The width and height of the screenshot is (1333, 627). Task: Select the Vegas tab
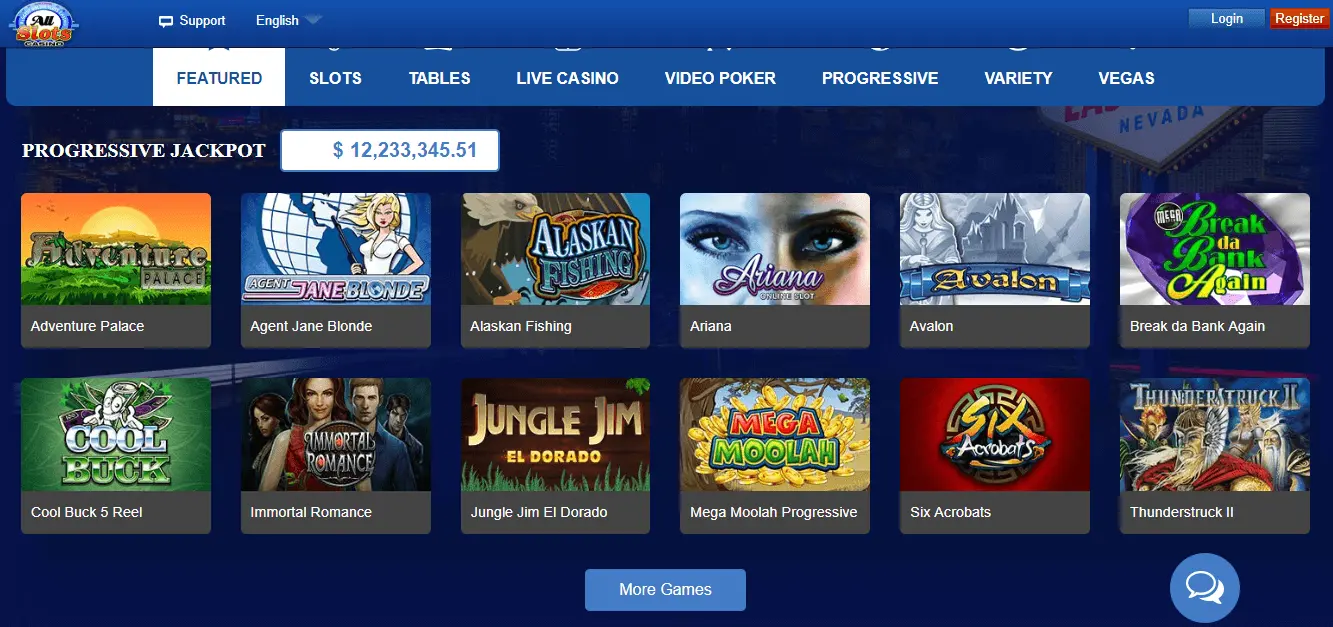coord(1126,78)
